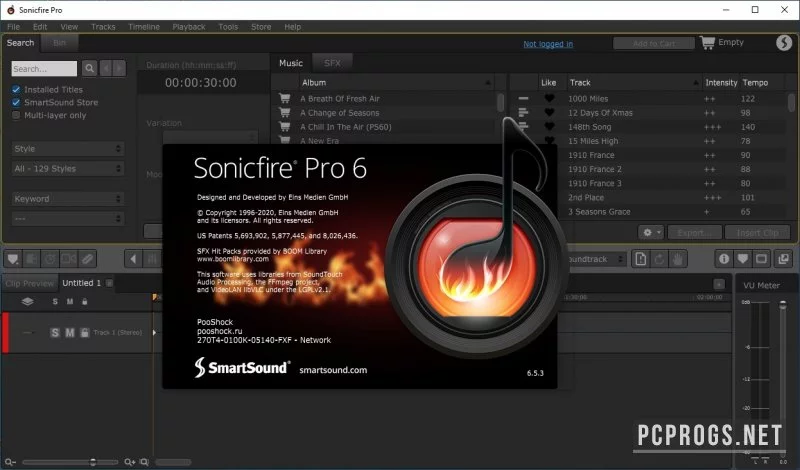This screenshot has height=470, width=800.
Task: Toggle the Like heart for 148th Song
Action: click(549, 126)
